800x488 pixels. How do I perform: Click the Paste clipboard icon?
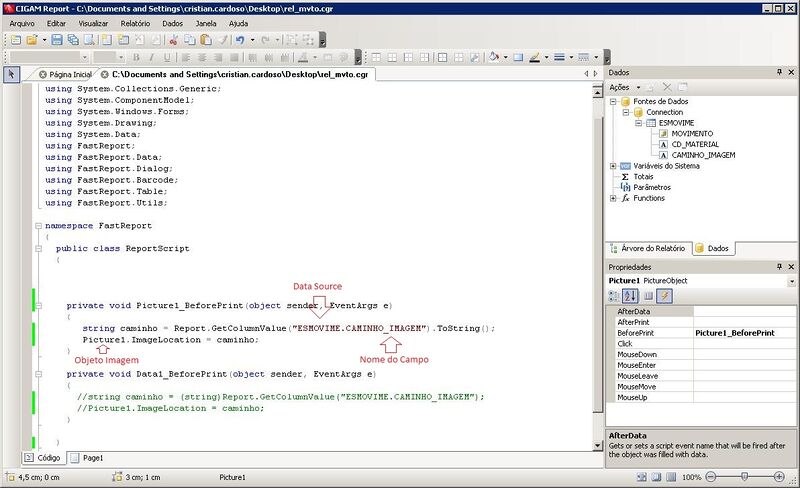(x=206, y=40)
